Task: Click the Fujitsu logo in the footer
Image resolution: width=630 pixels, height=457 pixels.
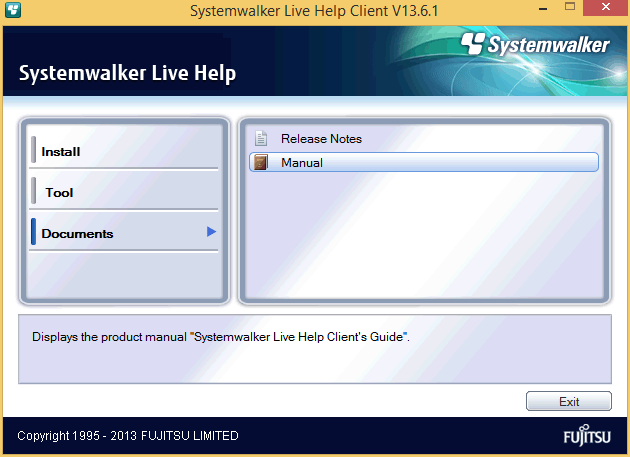Action: 587,435
